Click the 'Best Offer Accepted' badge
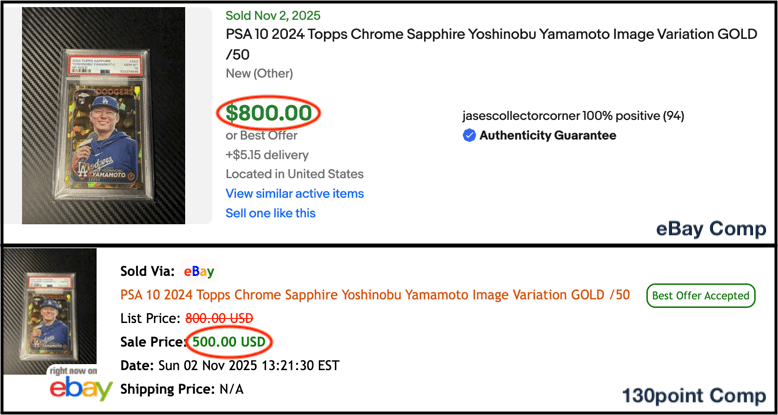Screen dimensions: 778x415 [x=700, y=295]
